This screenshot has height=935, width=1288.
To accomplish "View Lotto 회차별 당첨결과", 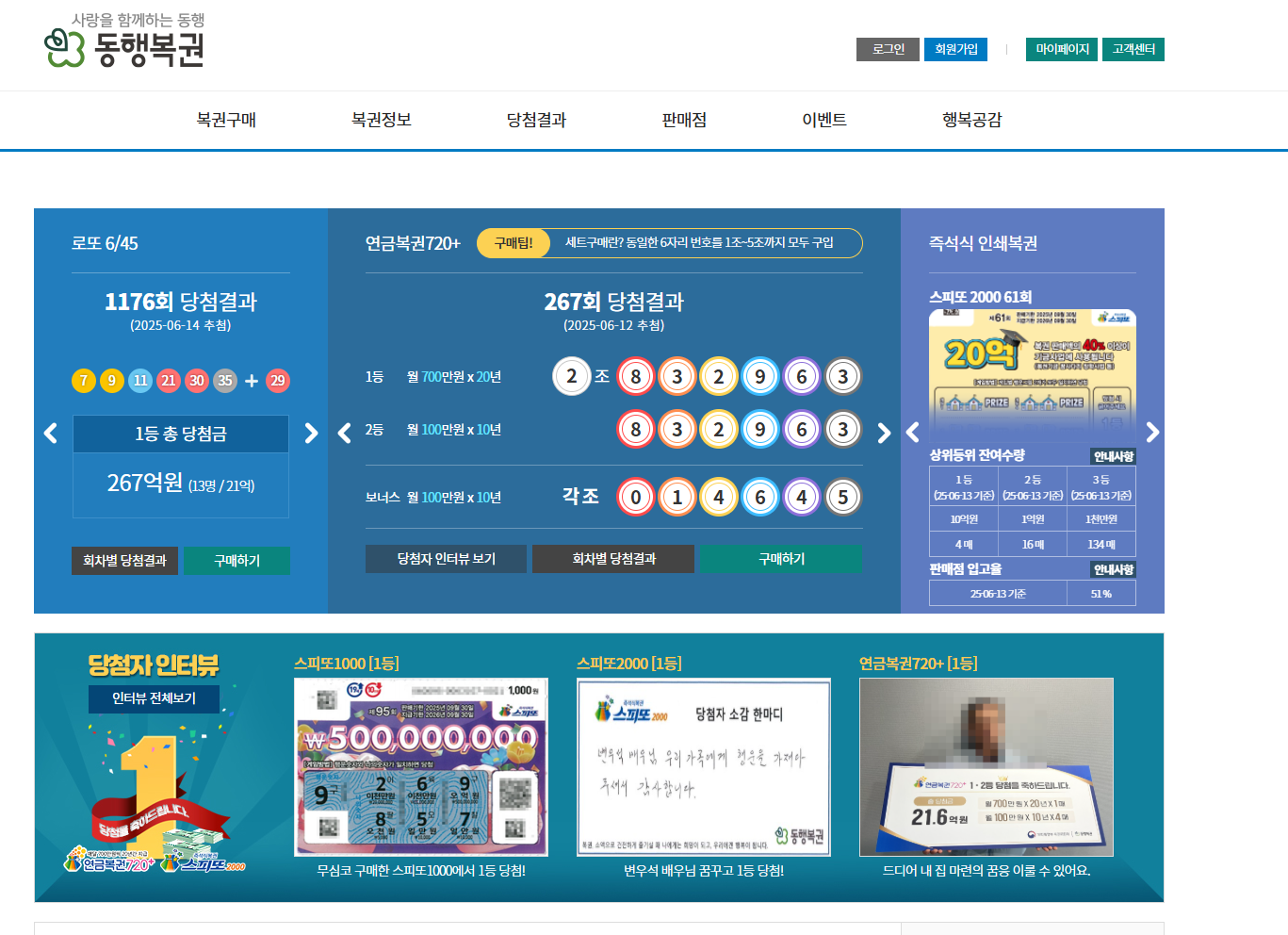I will coord(124,561).
